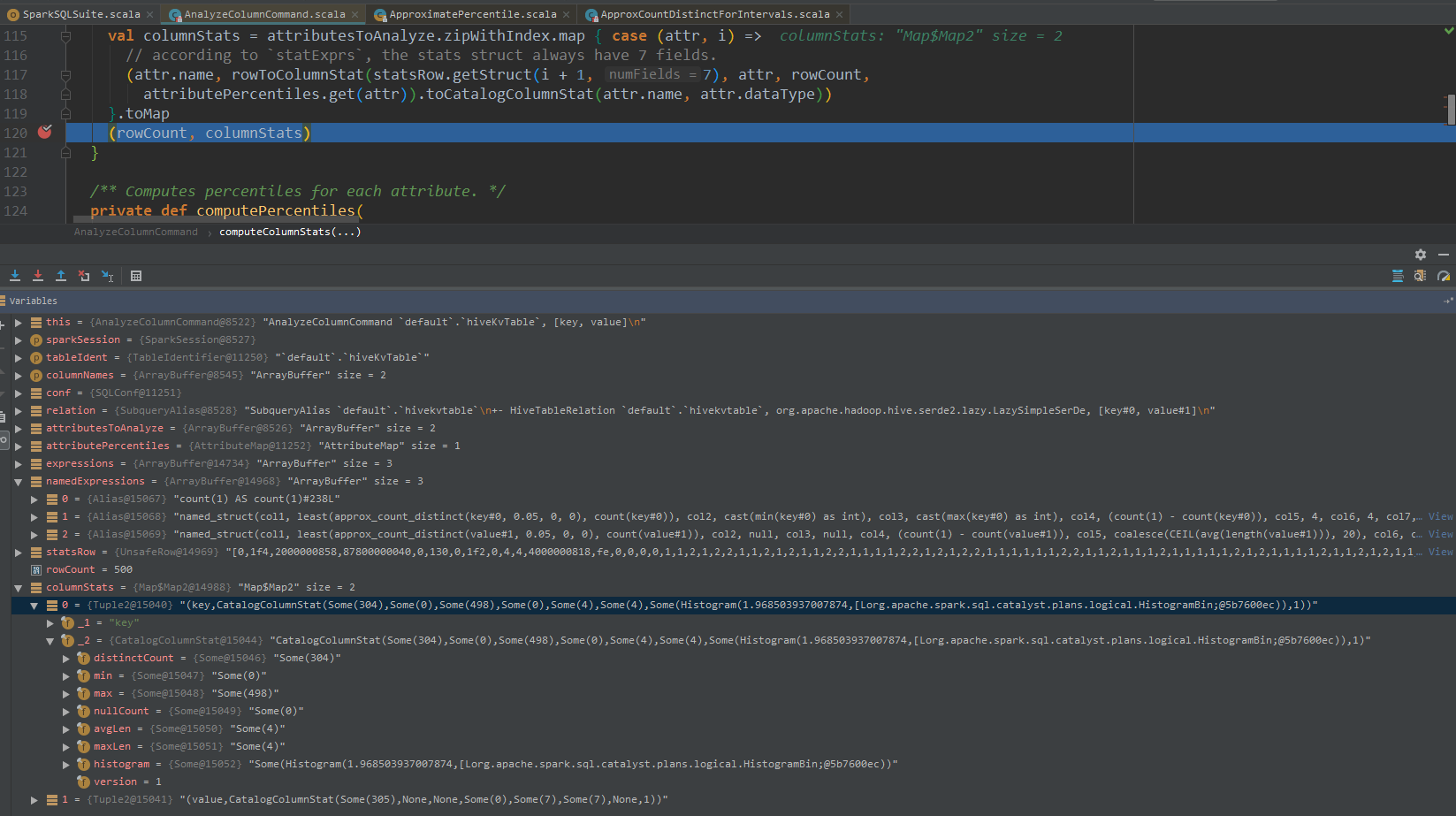Expand the columnNames variable node
1456x816 pixels.
coord(19,376)
